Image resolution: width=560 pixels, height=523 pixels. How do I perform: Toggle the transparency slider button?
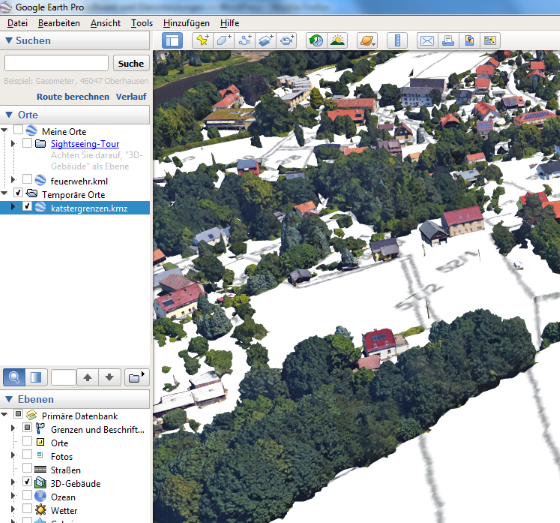36,377
